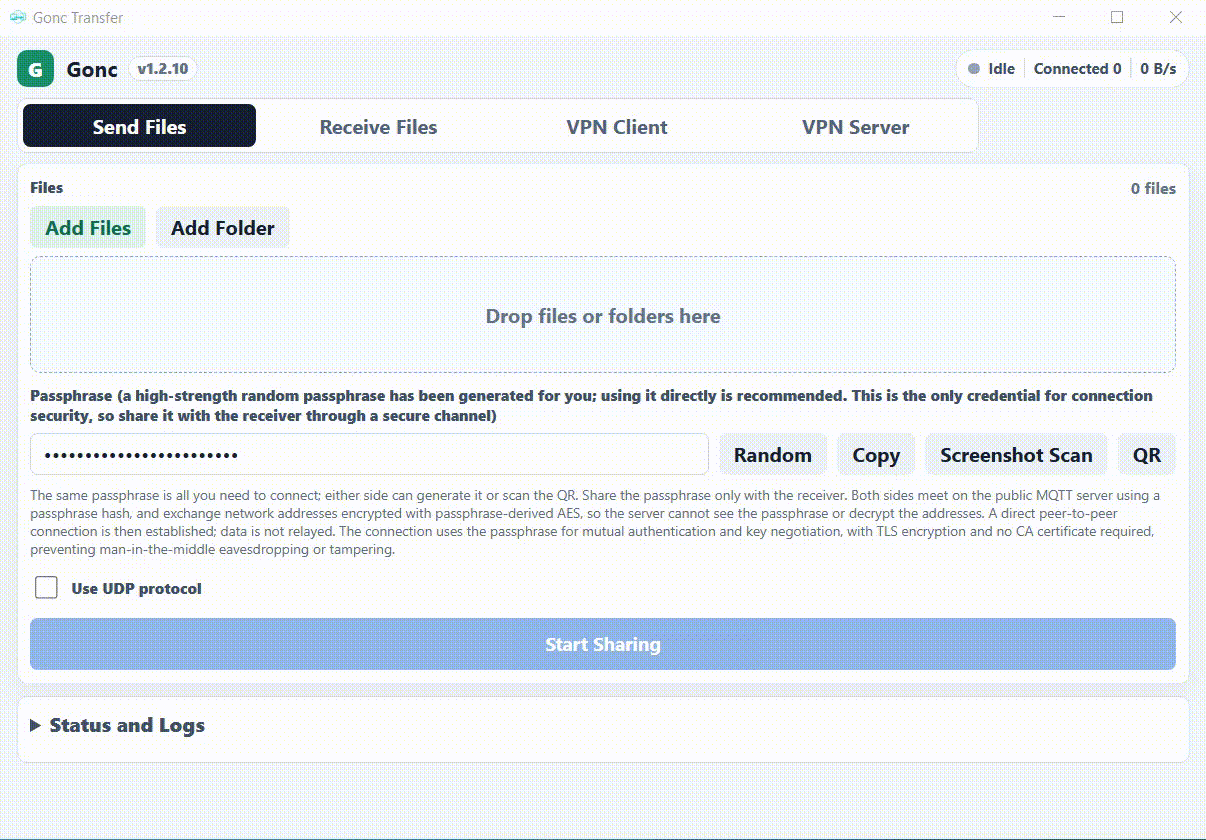1206x840 pixels.
Task: Expand the Status and Logs section
Action: (118, 725)
